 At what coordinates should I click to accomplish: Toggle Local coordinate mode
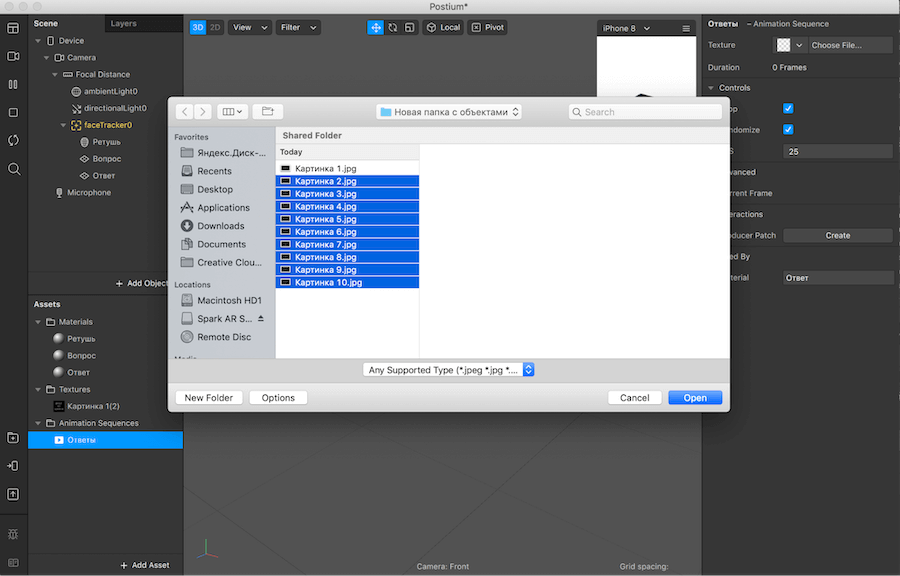pos(443,28)
